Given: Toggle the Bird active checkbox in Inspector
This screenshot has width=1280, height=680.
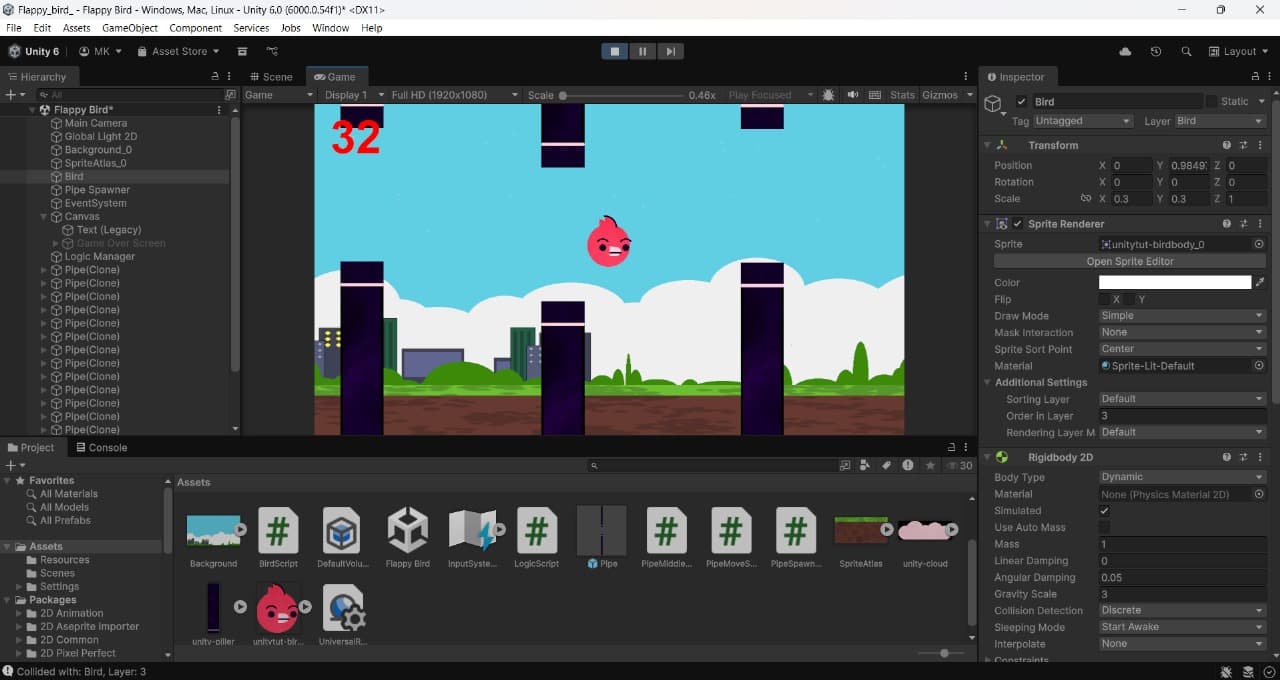Looking at the screenshot, I should [1022, 101].
